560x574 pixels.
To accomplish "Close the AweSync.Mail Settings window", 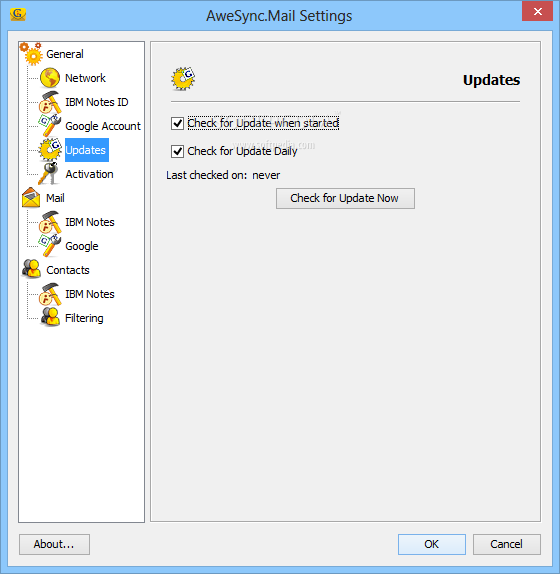I will [537, 11].
